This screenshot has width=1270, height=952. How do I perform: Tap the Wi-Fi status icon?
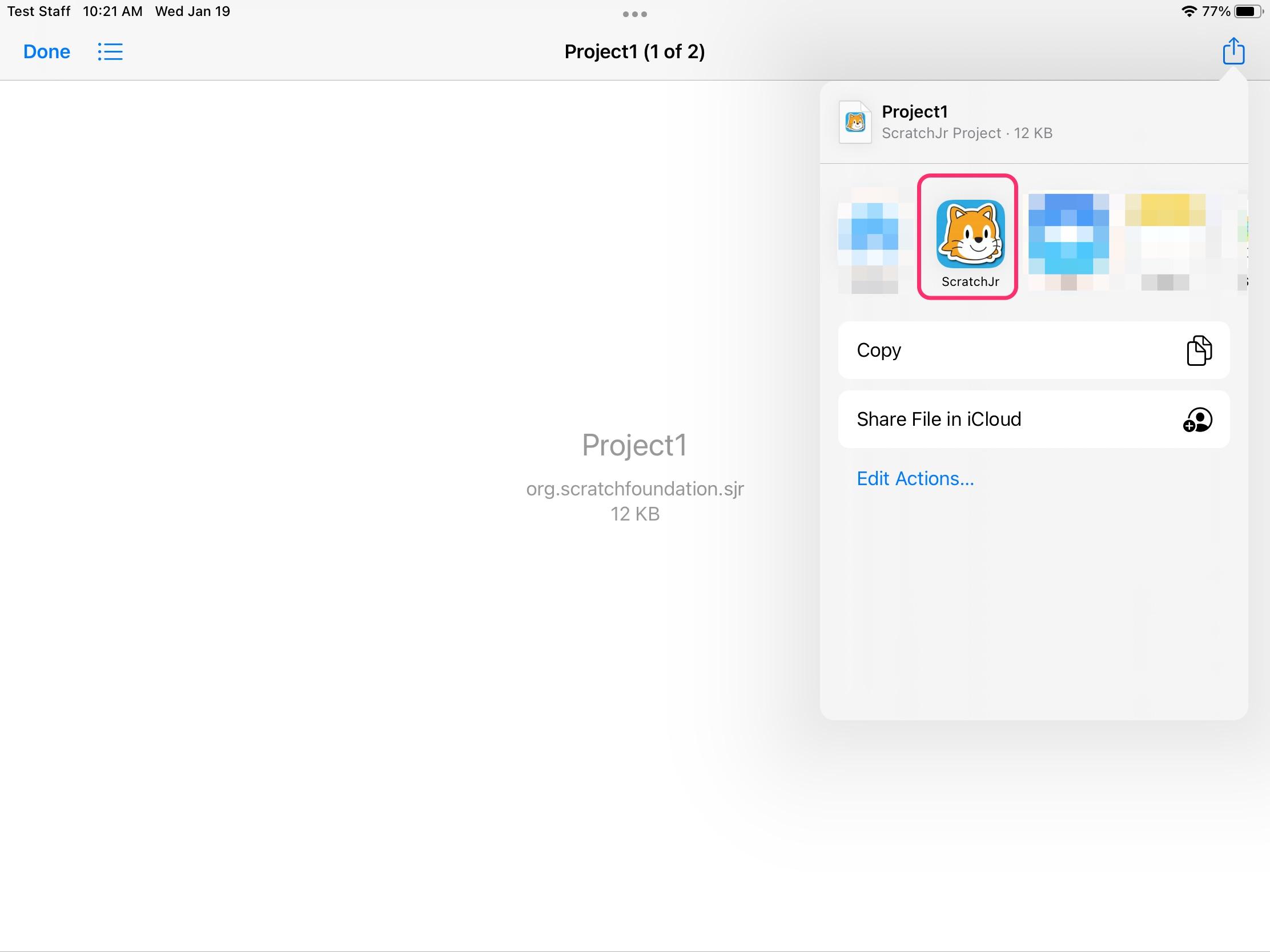[x=1188, y=11]
